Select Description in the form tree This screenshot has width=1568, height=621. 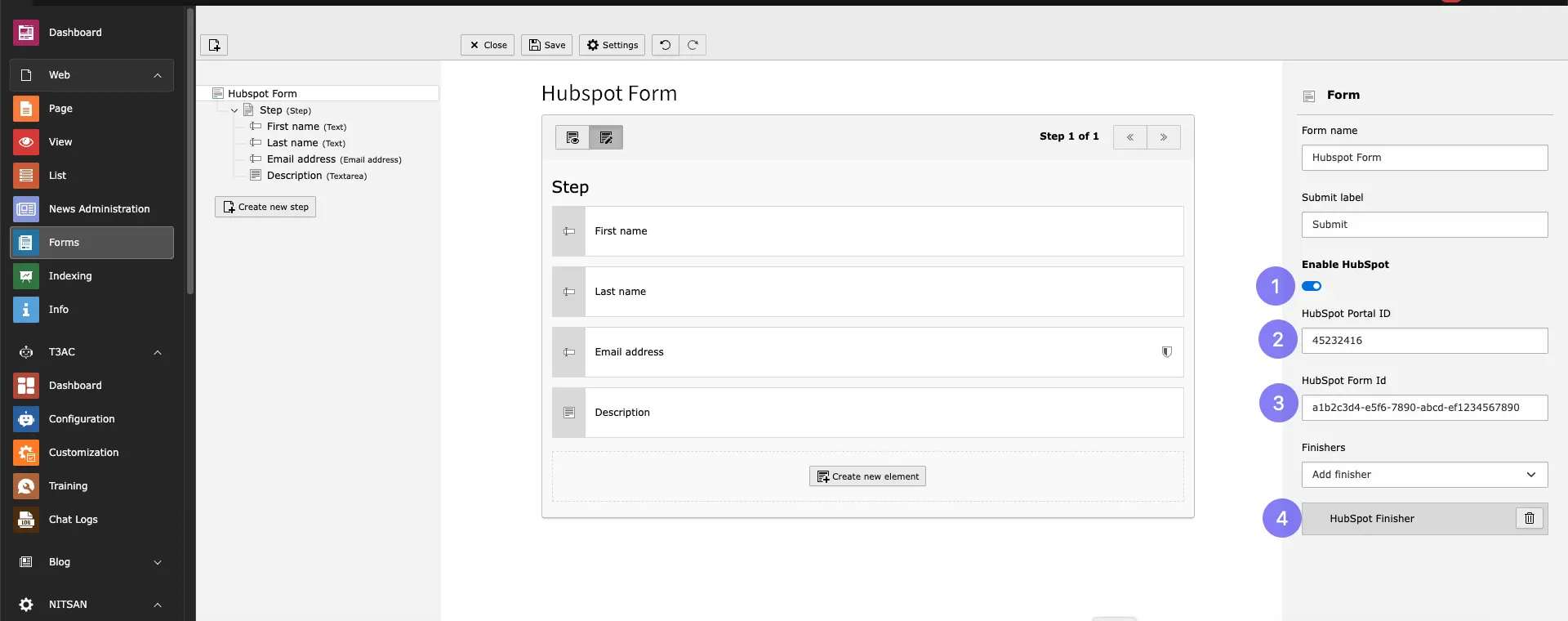(317, 176)
